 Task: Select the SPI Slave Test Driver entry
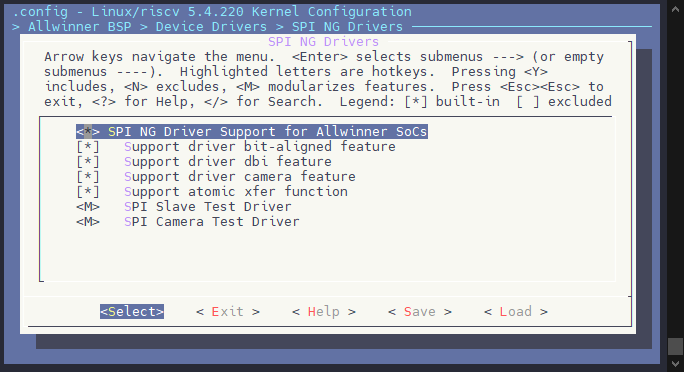click(184, 207)
